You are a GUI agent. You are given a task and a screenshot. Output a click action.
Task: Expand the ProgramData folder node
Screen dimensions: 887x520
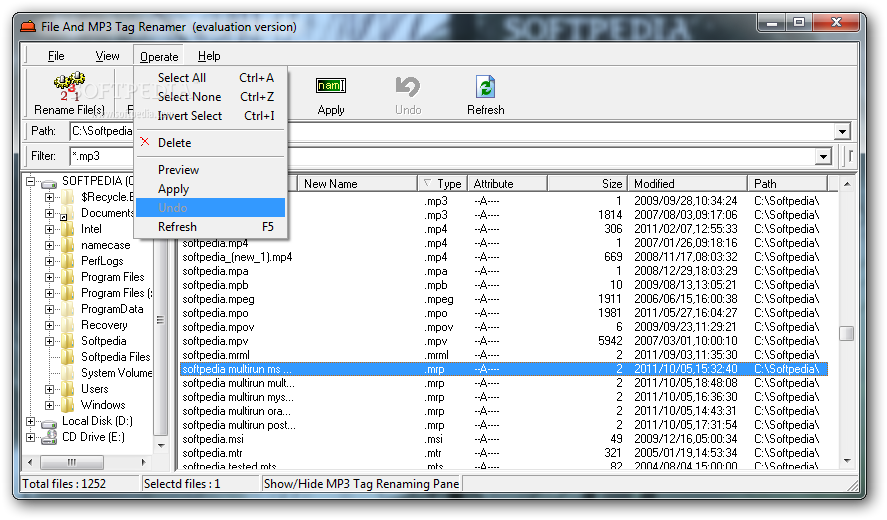(49, 309)
